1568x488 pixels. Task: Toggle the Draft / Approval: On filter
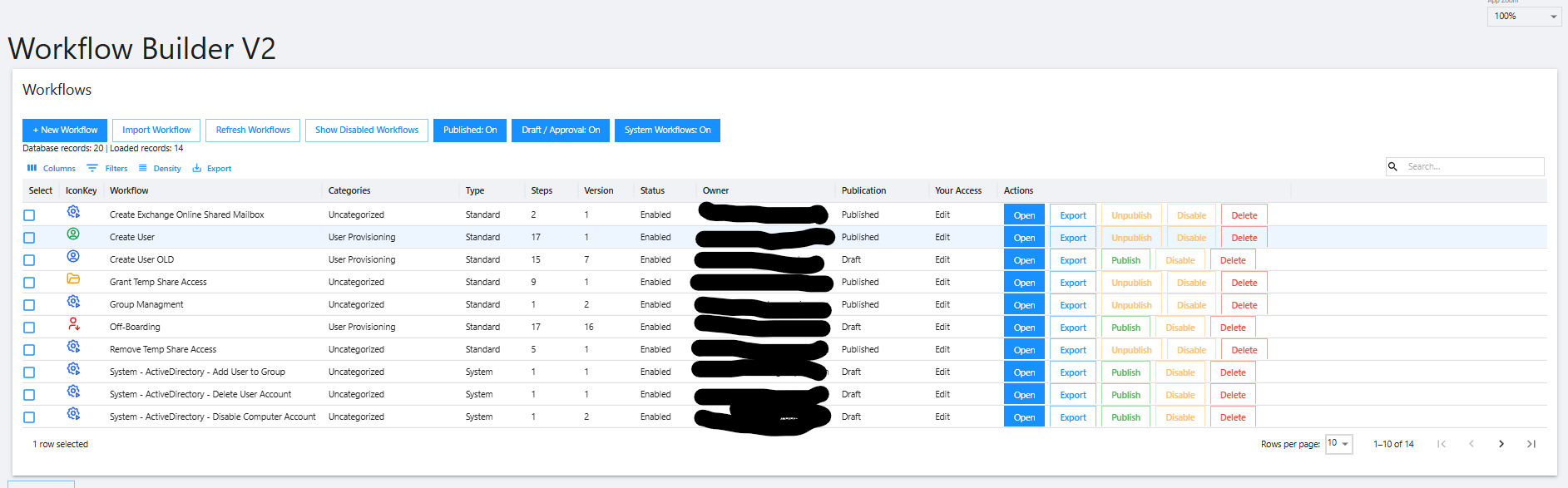(x=561, y=131)
